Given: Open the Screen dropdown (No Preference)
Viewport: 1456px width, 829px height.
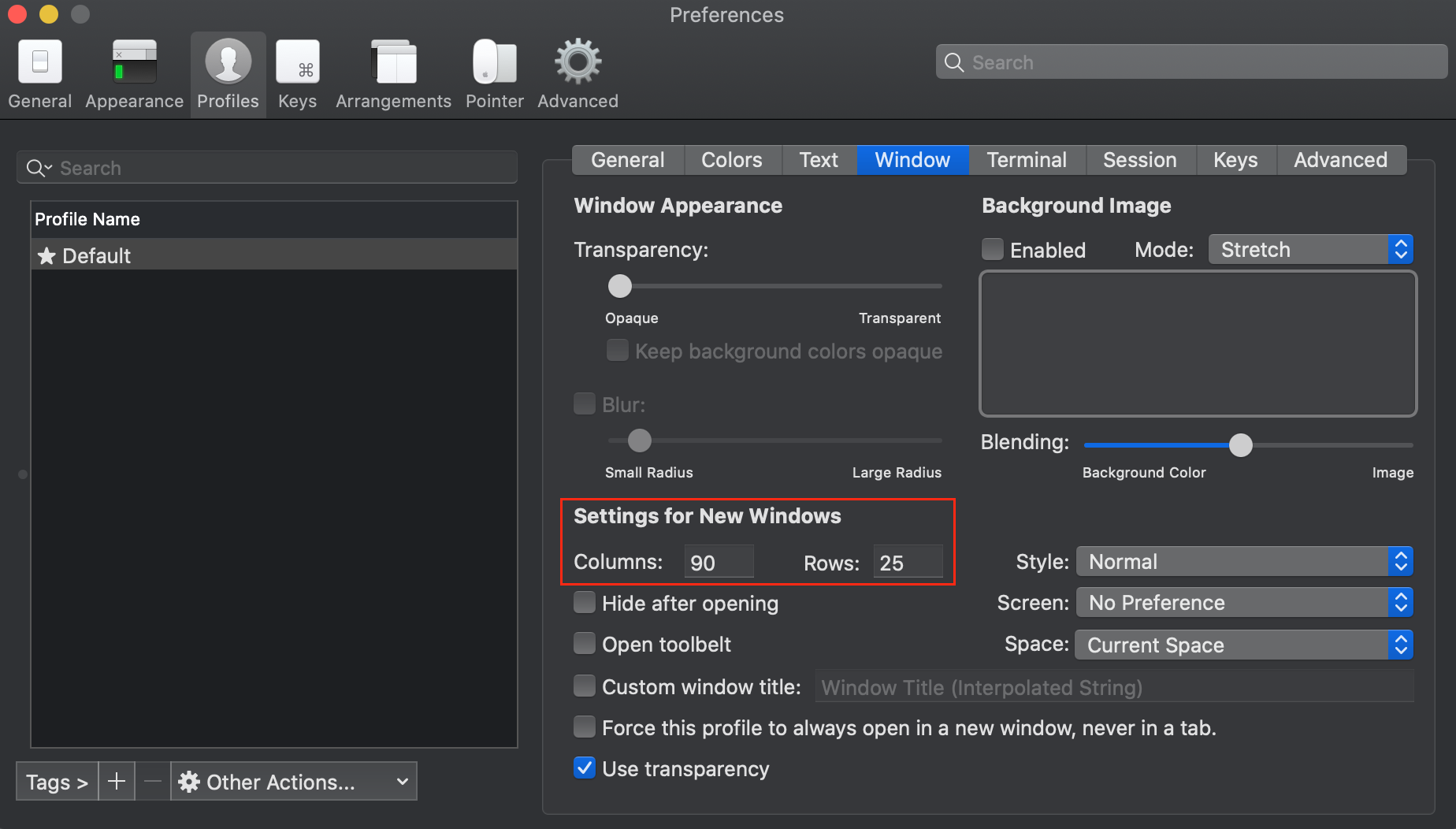Looking at the screenshot, I should tap(1245, 603).
